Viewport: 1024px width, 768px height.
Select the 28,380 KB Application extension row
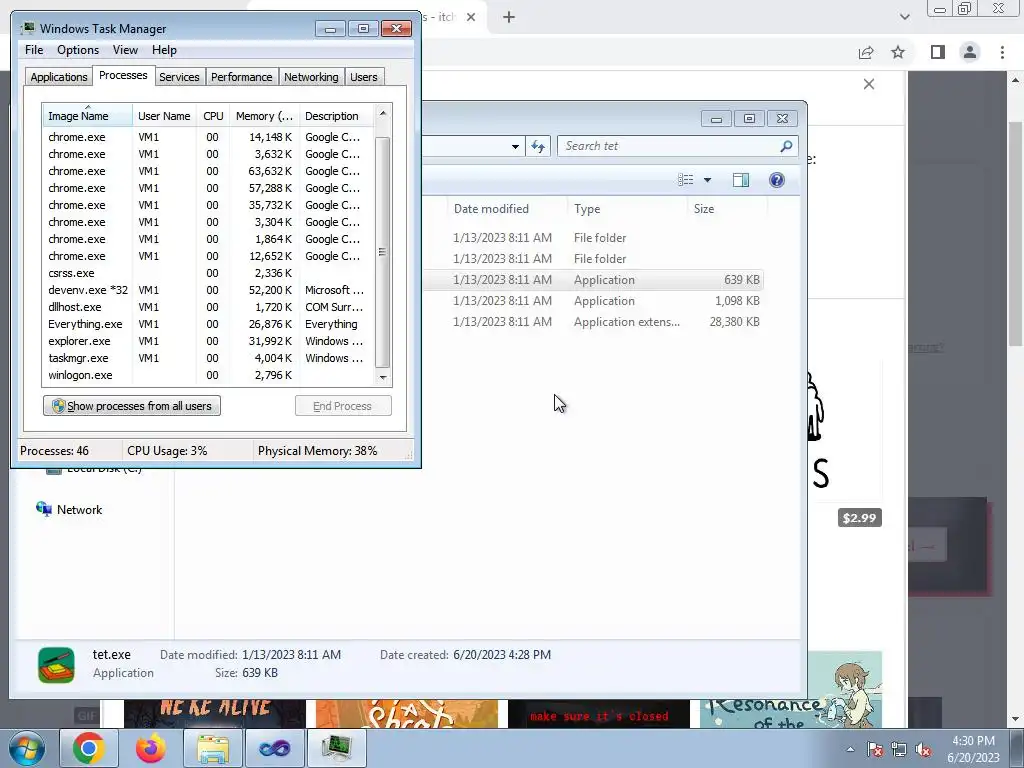point(592,322)
